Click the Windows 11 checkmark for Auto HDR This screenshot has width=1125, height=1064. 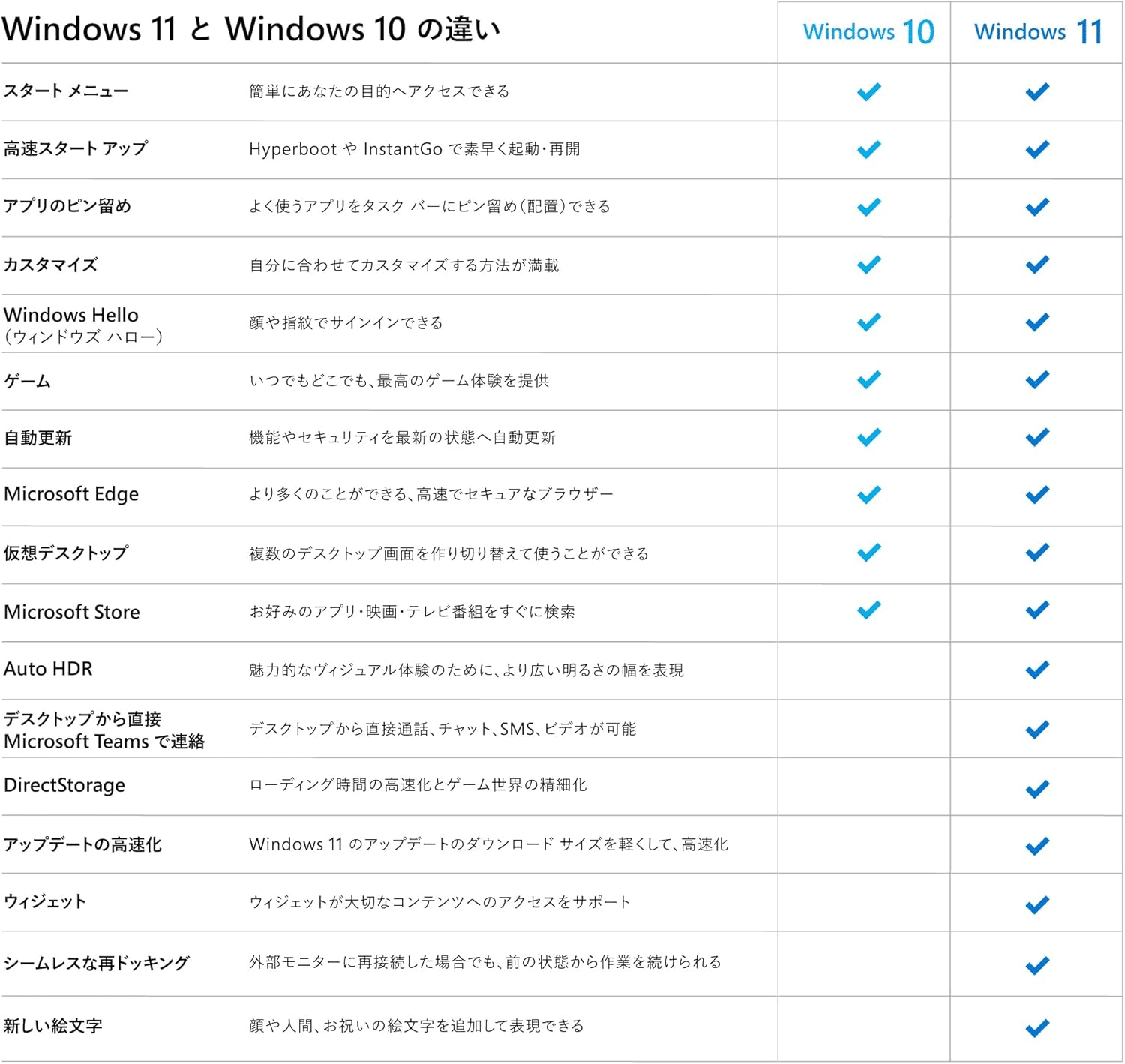pos(1037,670)
